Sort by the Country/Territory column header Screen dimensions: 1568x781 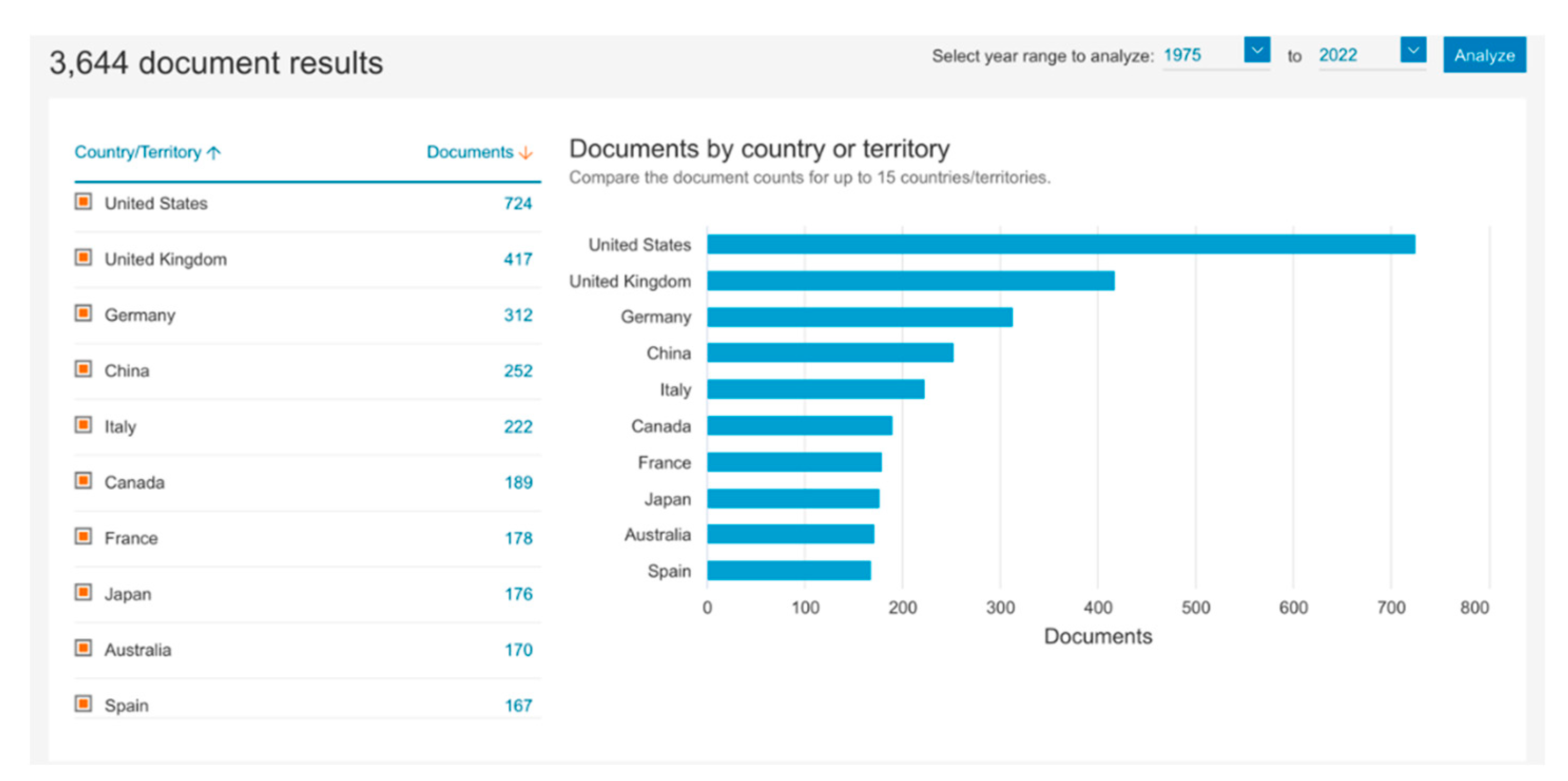138,152
